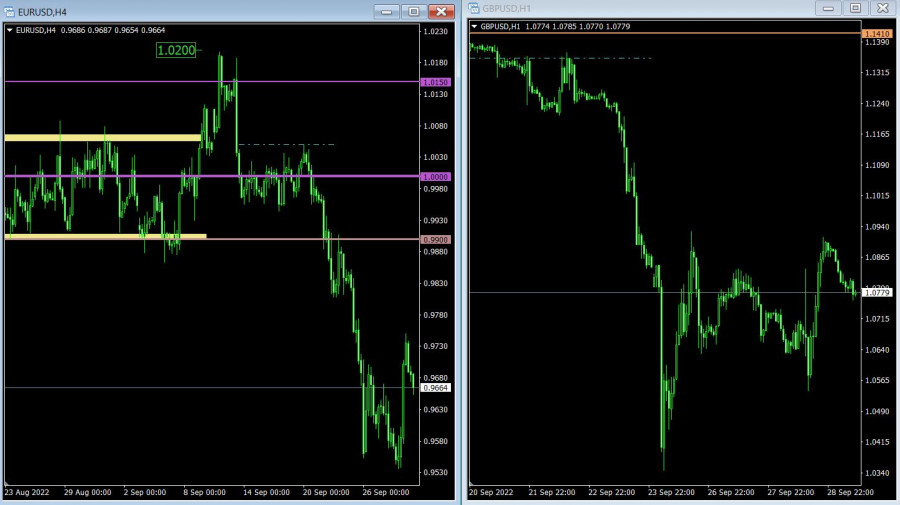
Task: Click the 1.1240 price scale value
Action: pyautogui.click(x=877, y=104)
